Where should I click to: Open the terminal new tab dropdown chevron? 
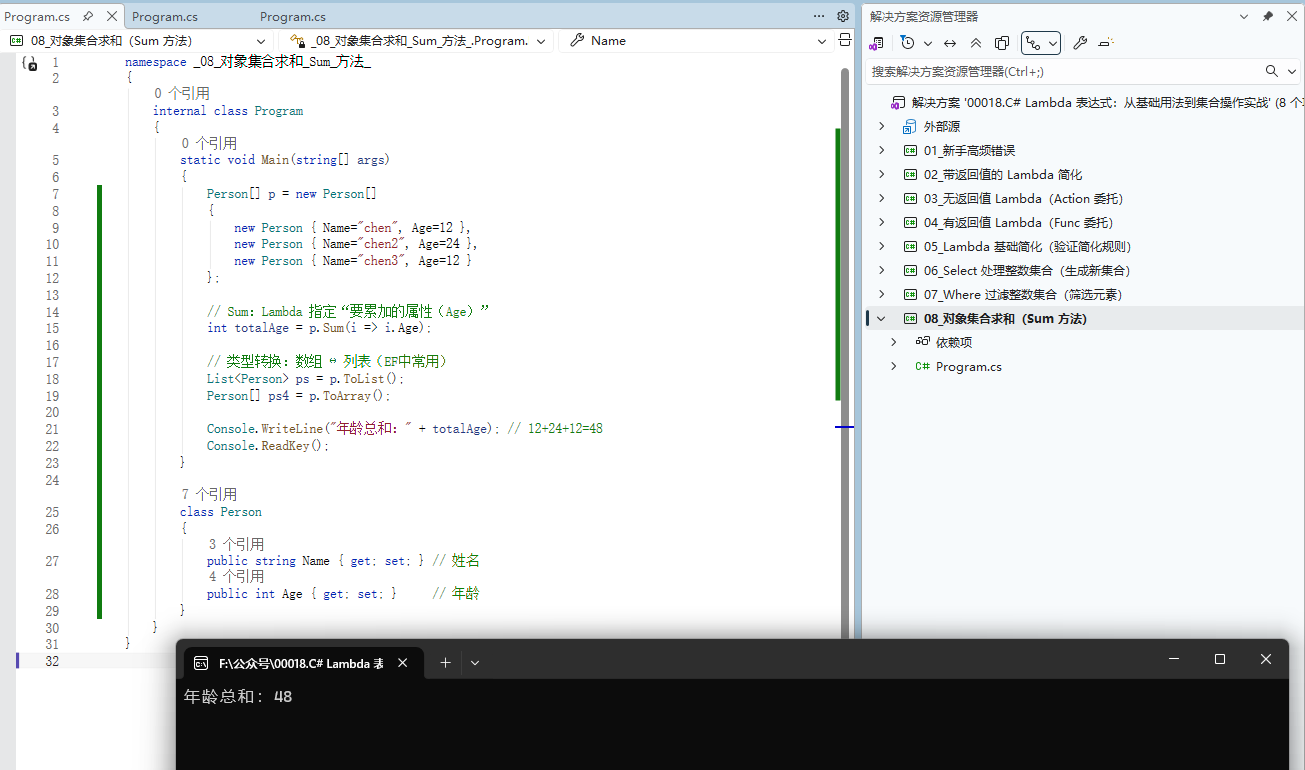pyautogui.click(x=475, y=662)
